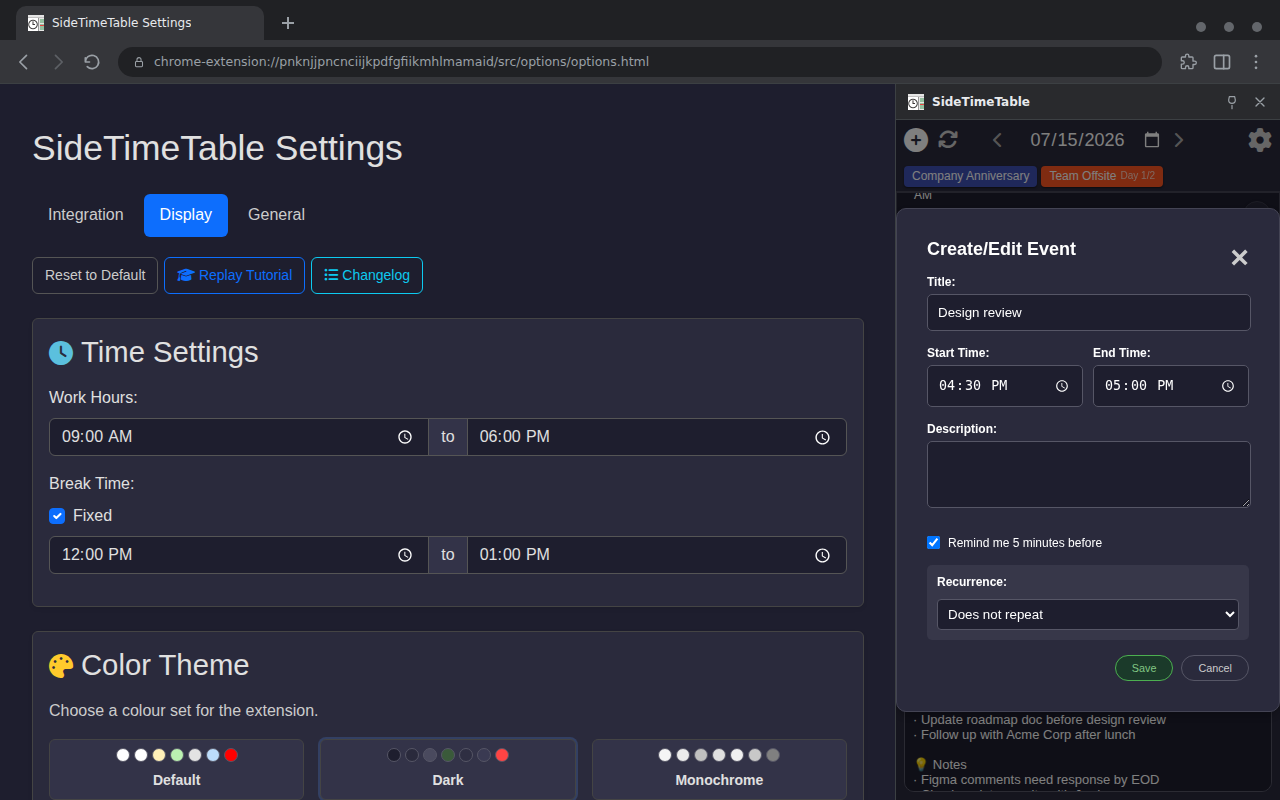Screen dimensions: 1280x800
Task: Open clock picker for work hours 06:00 PM
Action: (x=822, y=437)
